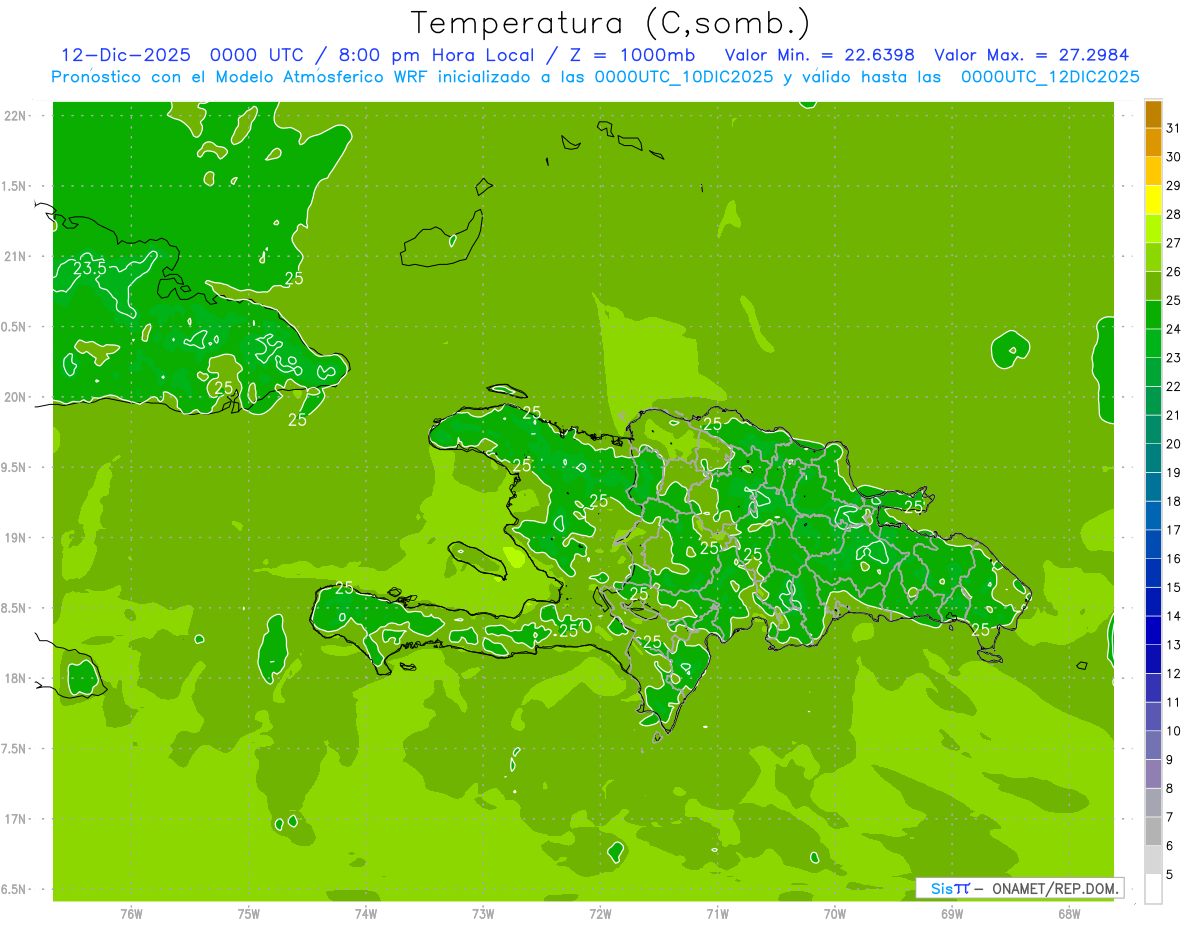Click the white swatch below the 5 label
The image size is (1200, 927).
1153,888
